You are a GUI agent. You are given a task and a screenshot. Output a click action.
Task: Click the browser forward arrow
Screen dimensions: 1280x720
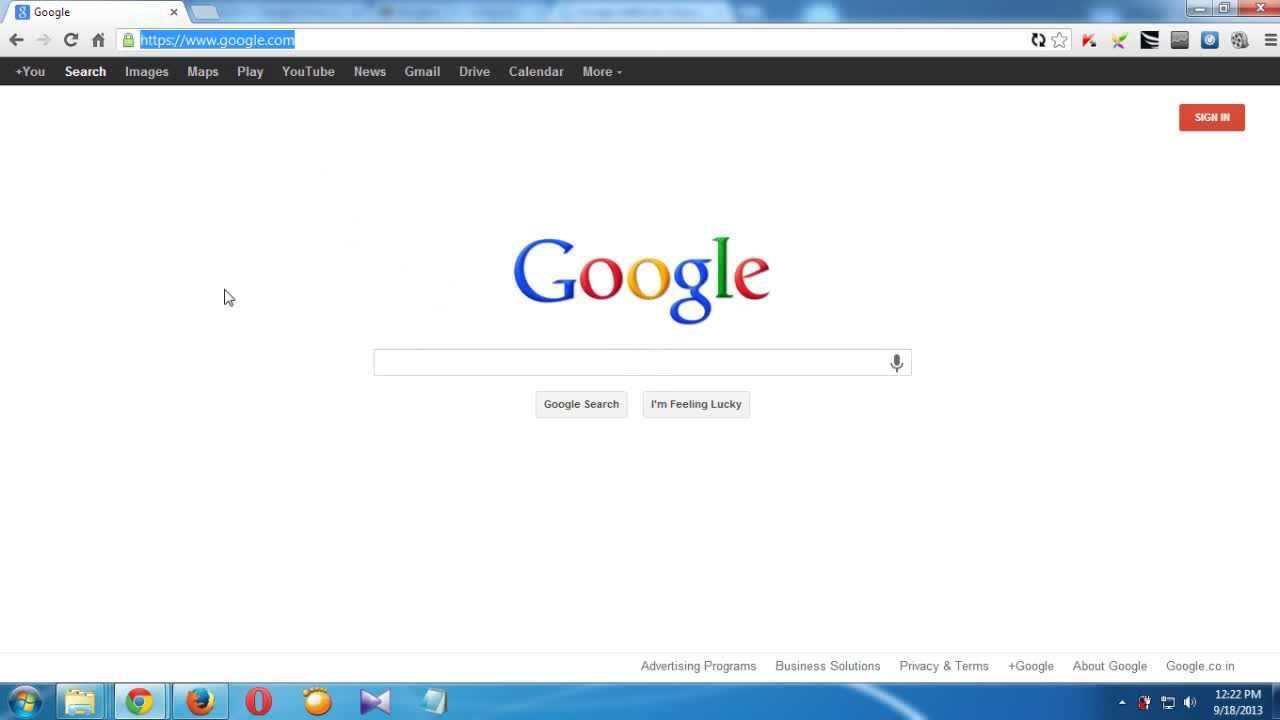[x=43, y=40]
